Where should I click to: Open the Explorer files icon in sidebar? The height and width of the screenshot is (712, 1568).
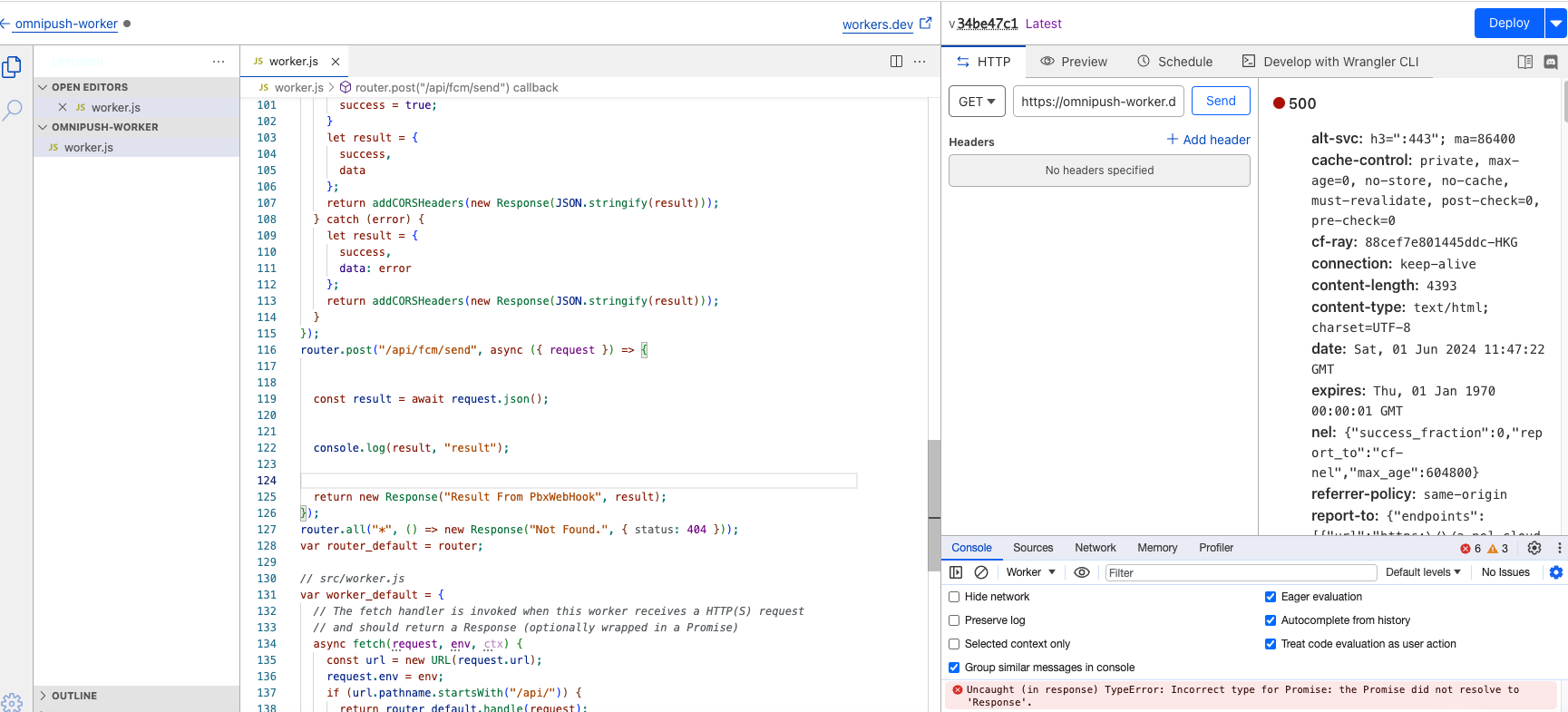12,67
